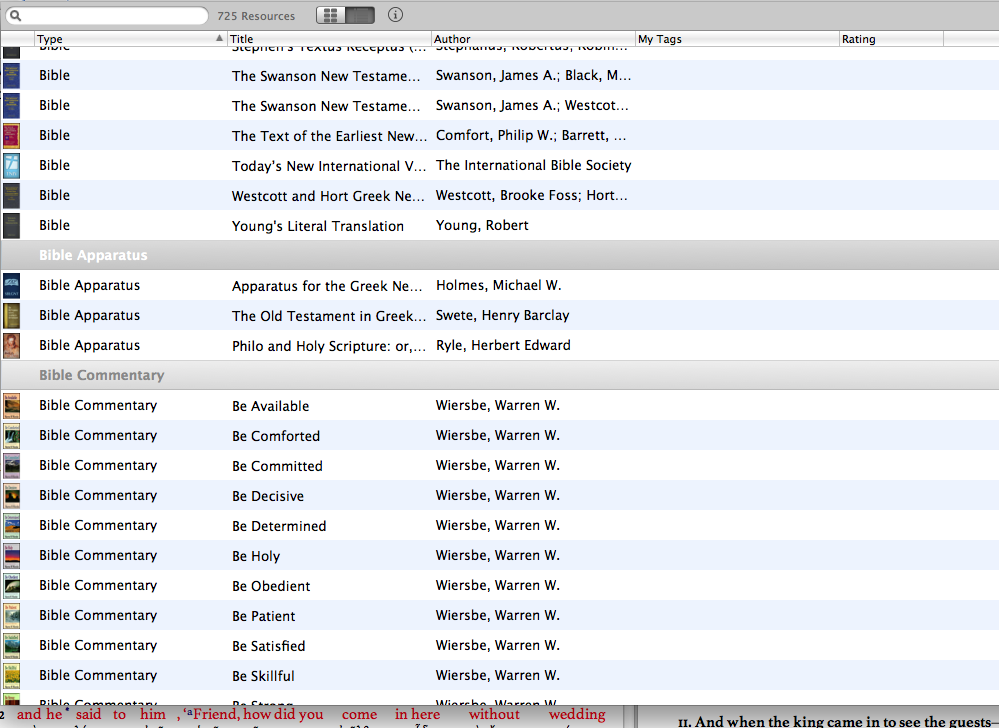Image resolution: width=999 pixels, height=728 pixels.
Task: Open Westcott and Hort Greek Ne... title
Action: [x=328, y=196]
